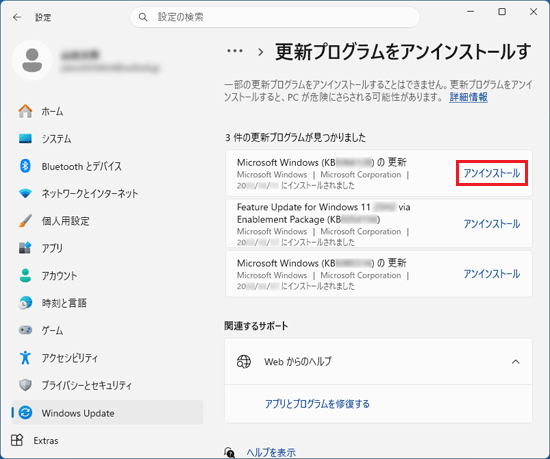Click the 設定 title text
Viewport: 550px width, 459px height.
pos(43,17)
